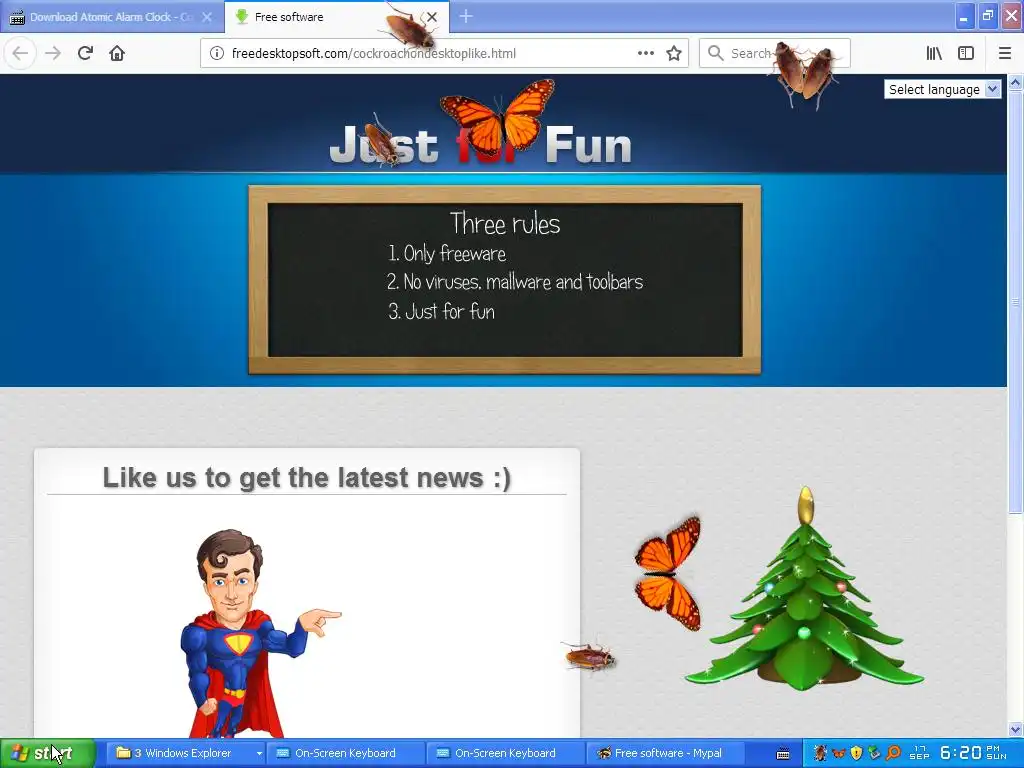This screenshot has height=768, width=1024.
Task: Switch to the first On-Screen Keyboard taskbar button
Action: pyautogui.click(x=345, y=753)
